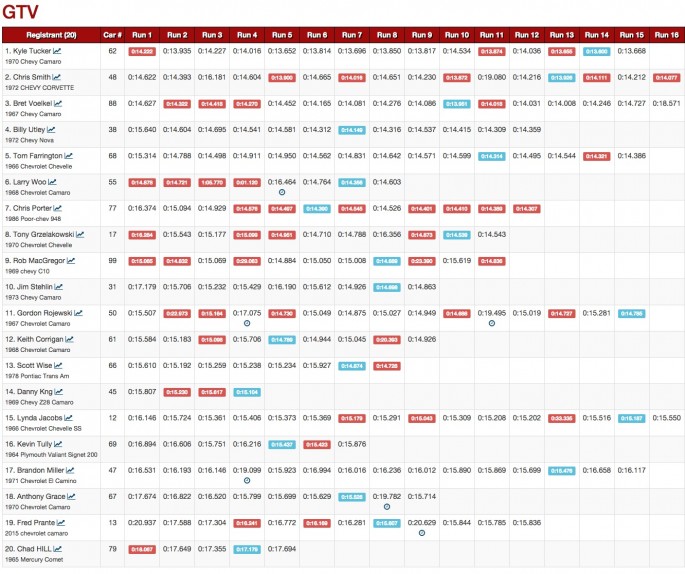Click the Scott Wise registrant name
685x574 pixels.
coord(32,365)
